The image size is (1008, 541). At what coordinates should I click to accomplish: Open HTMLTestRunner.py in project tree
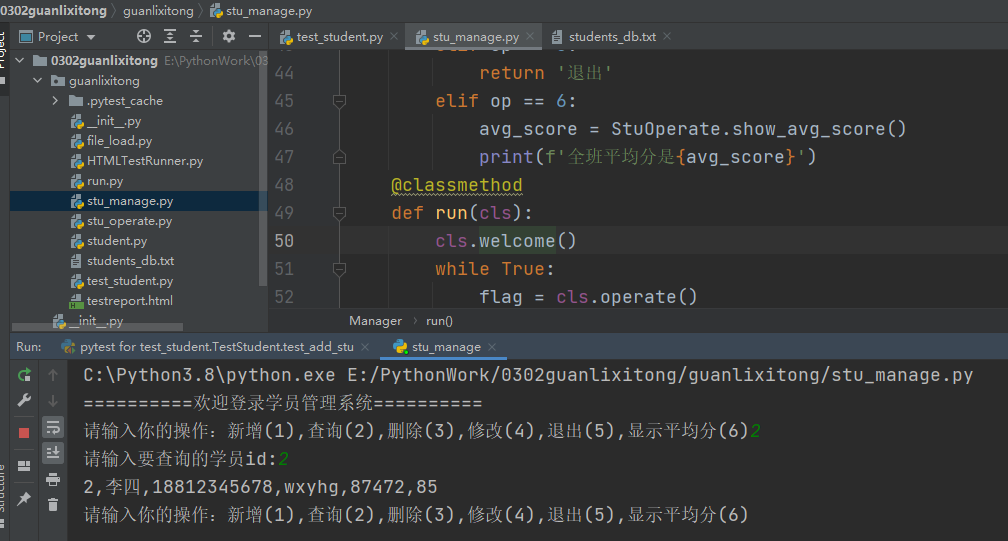pyautogui.click(x=145, y=161)
